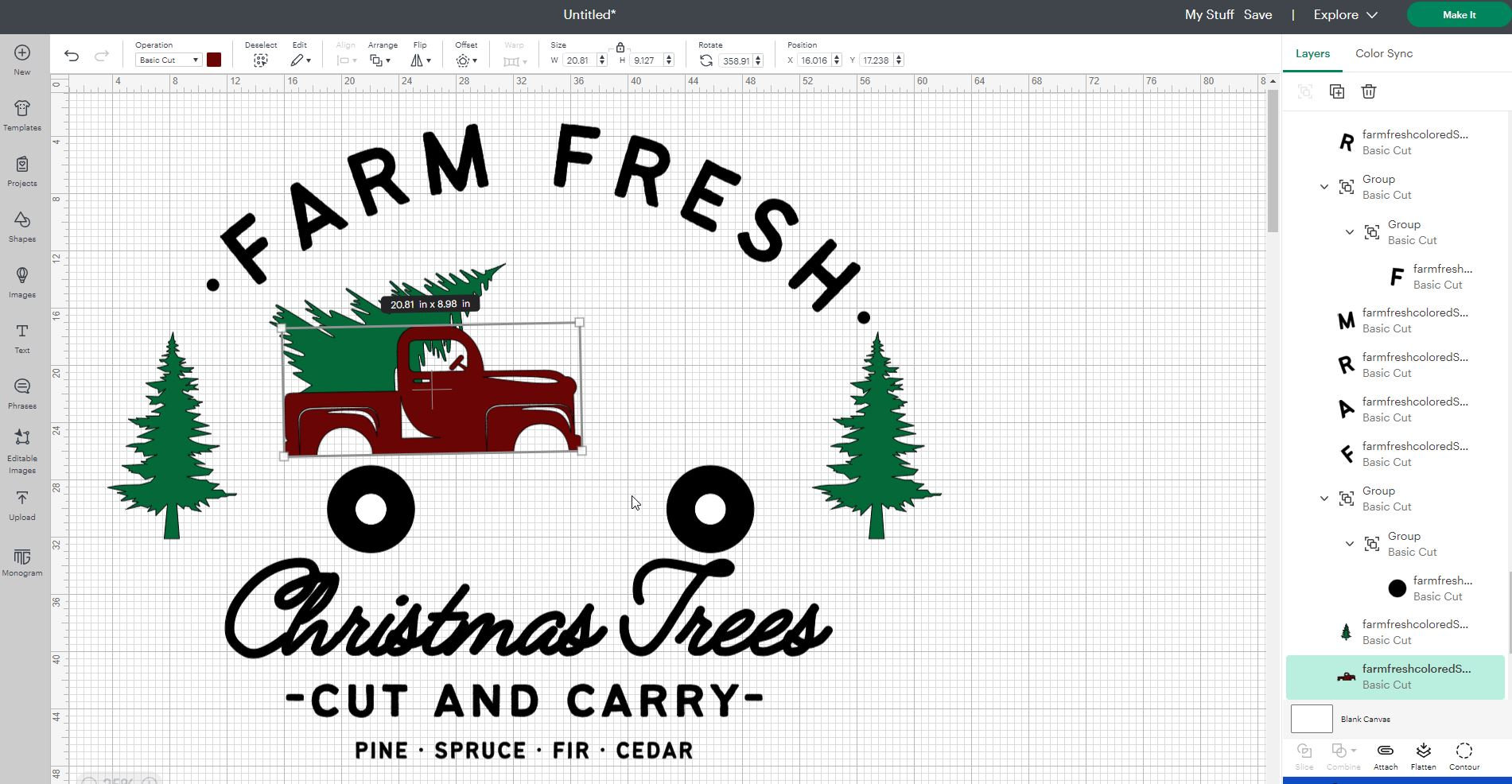Click the duplicate layer icon
Screen dimensions: 1512x784
coord(1337,91)
